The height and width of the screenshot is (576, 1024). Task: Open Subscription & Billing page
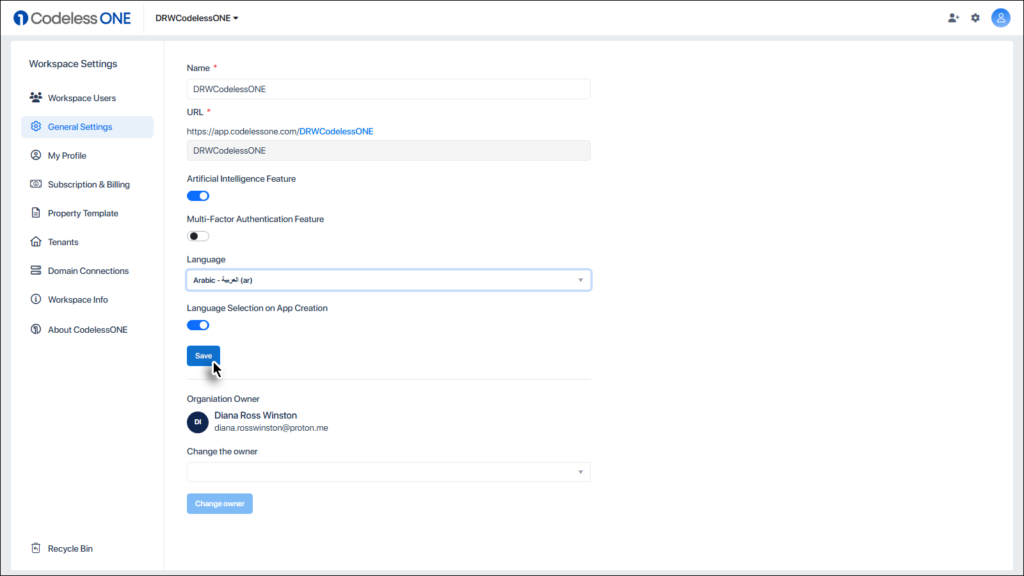pyautogui.click(x=87, y=184)
